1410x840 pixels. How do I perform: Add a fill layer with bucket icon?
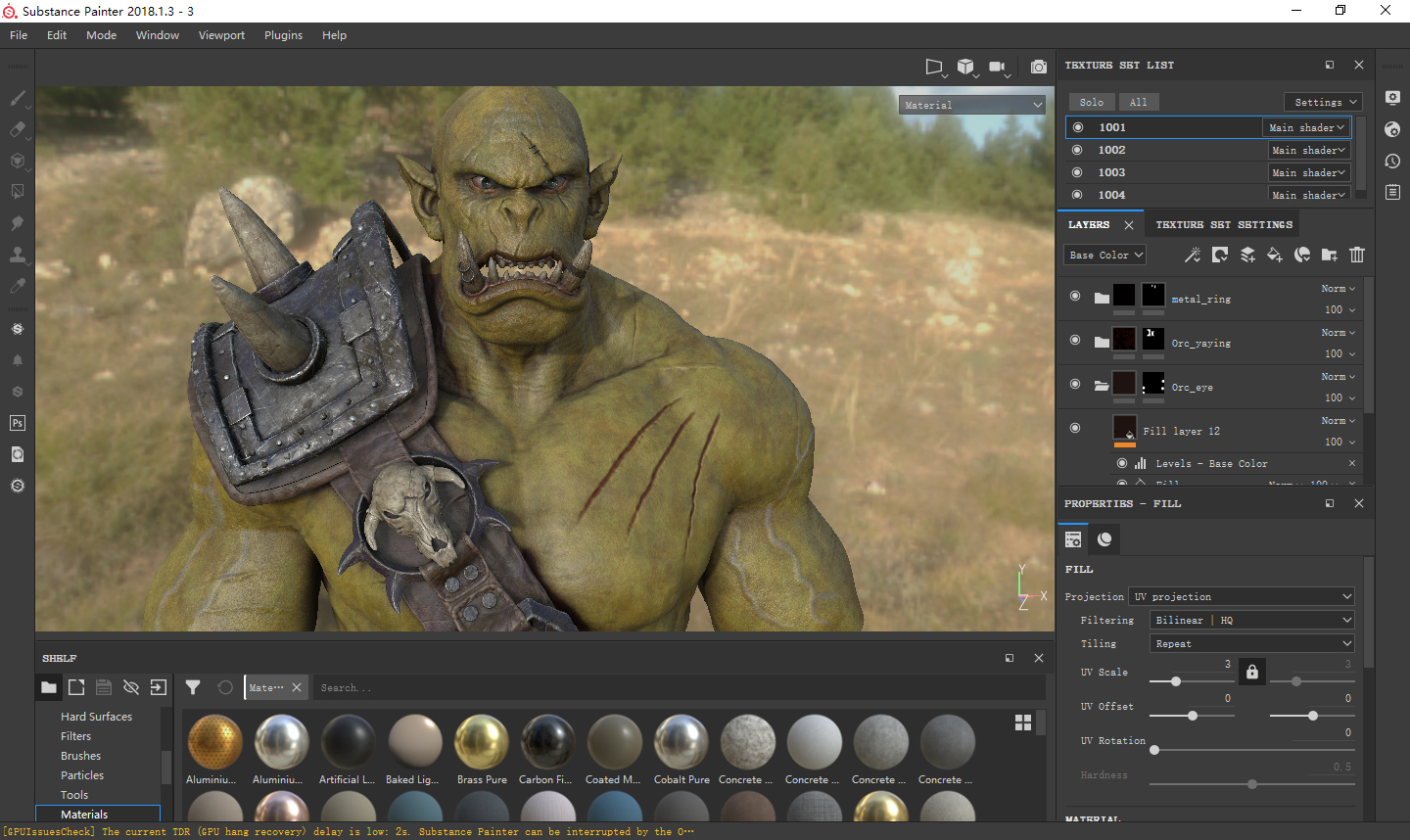(x=1275, y=255)
